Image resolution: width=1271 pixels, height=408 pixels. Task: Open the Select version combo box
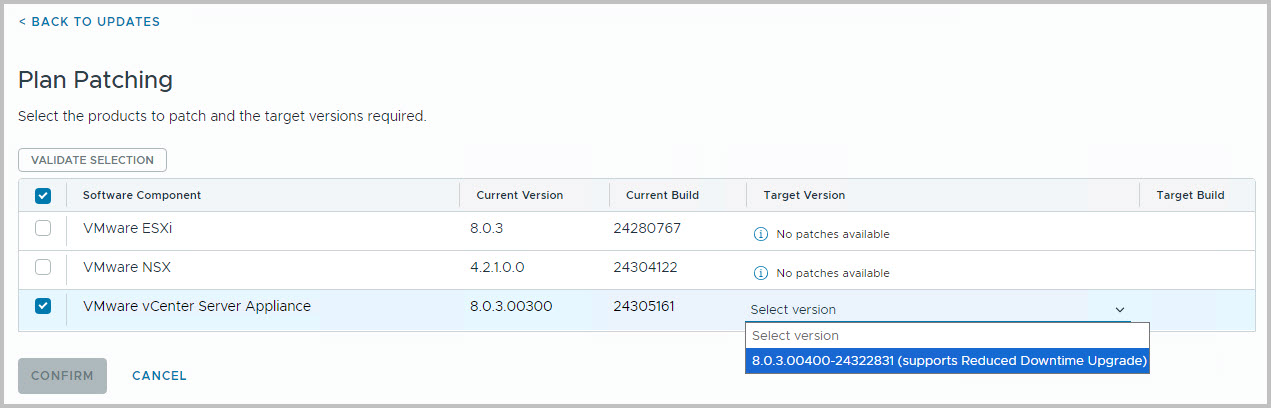tap(938, 310)
